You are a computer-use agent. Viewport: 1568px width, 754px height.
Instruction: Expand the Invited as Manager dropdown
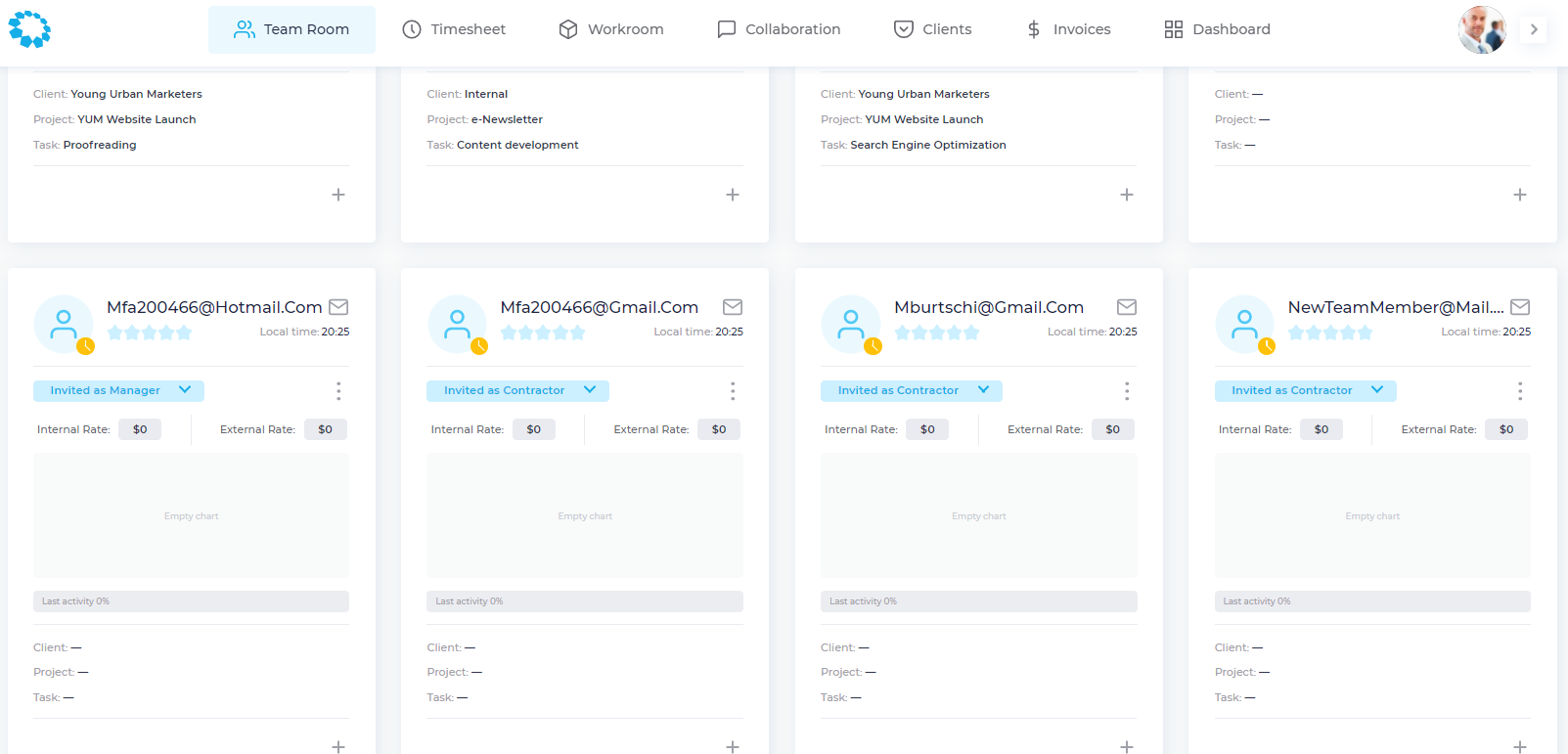pyautogui.click(x=185, y=390)
